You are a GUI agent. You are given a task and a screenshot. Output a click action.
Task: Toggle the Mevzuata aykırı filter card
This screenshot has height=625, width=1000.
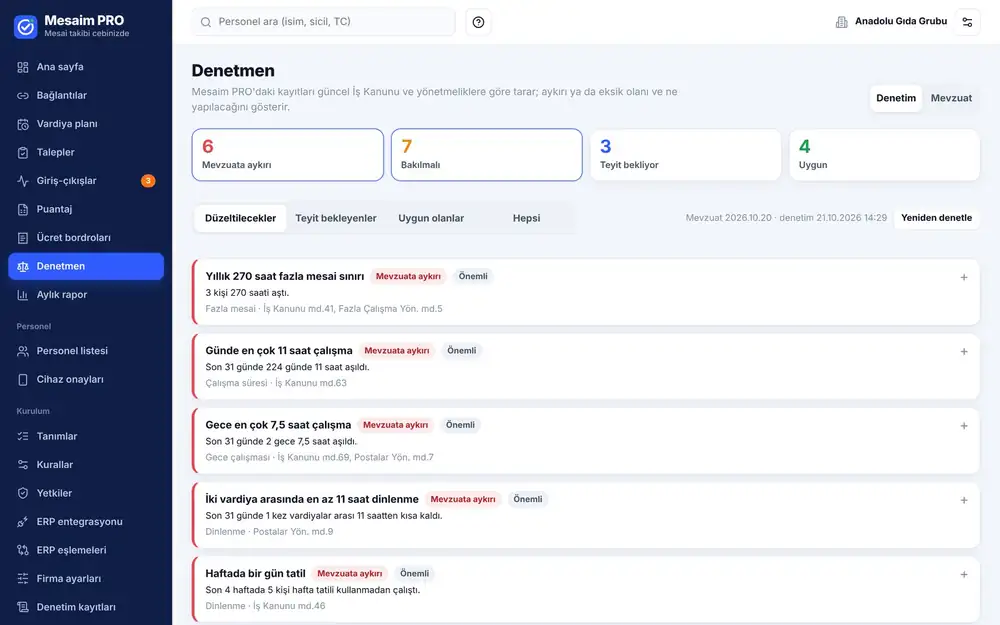click(x=288, y=155)
